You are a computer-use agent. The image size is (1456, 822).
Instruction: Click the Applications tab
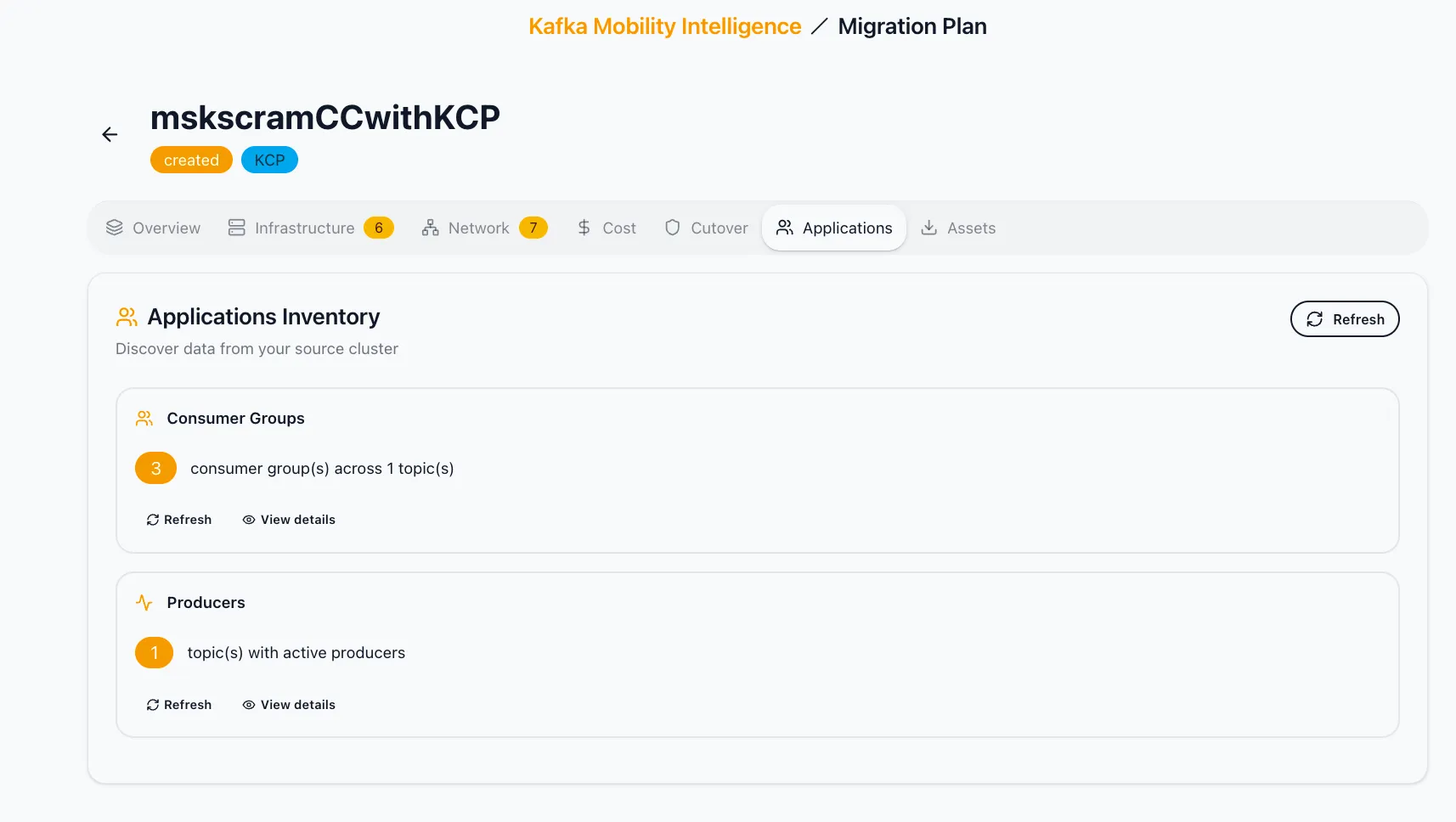coord(834,228)
